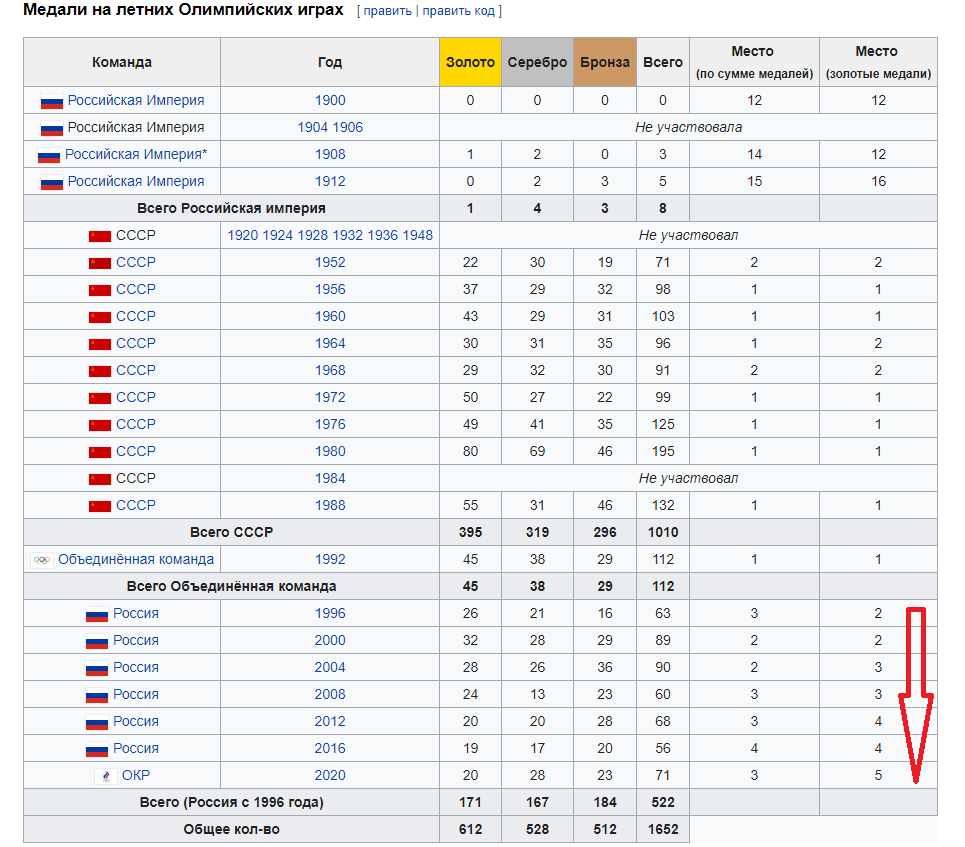Click the bronze 'Бронза' column header
Screen dimensions: 965x847
[605, 62]
